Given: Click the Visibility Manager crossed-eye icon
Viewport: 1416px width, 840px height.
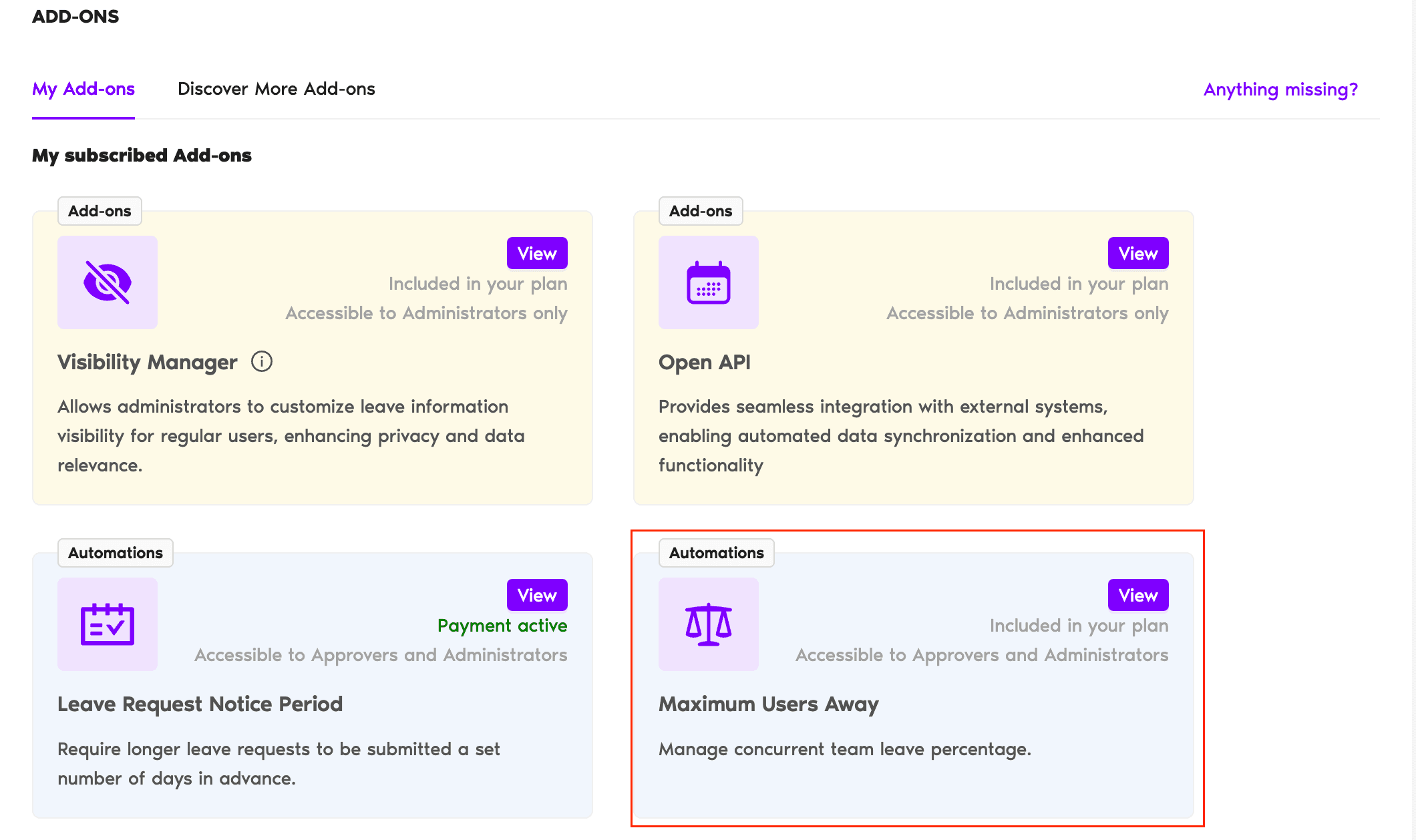Looking at the screenshot, I should pyautogui.click(x=107, y=282).
